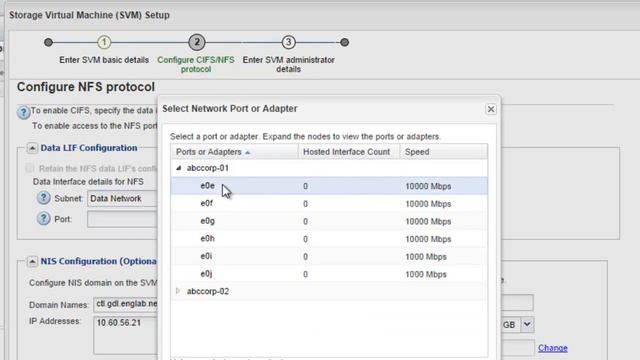Image resolution: width=640 pixels, height=360 pixels.
Task: Go to step 2 Configure CIFS/NFS protocol
Action: click(197, 42)
